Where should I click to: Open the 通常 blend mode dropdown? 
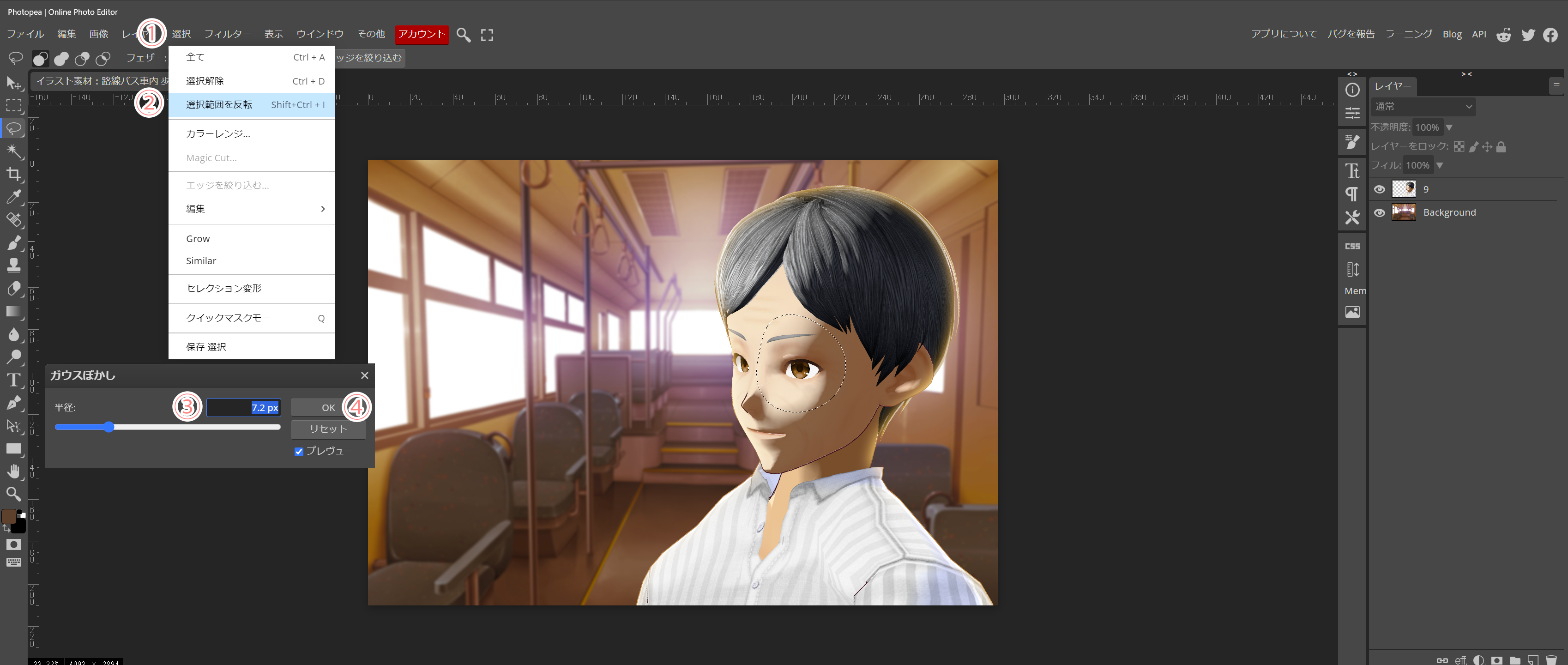coord(1423,107)
